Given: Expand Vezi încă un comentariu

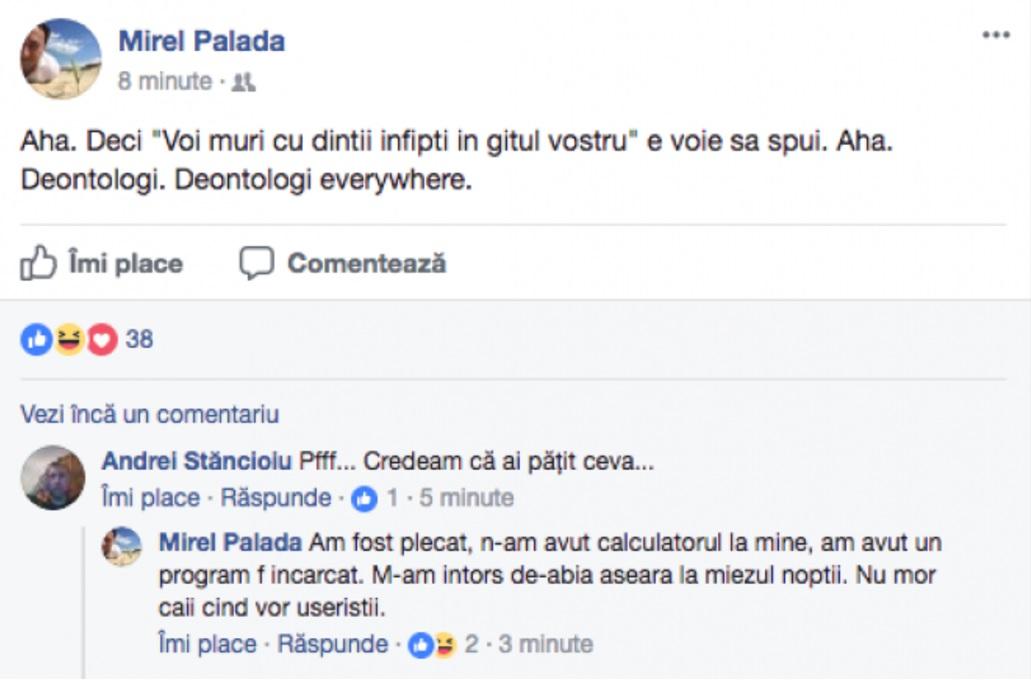Looking at the screenshot, I should tap(149, 414).
